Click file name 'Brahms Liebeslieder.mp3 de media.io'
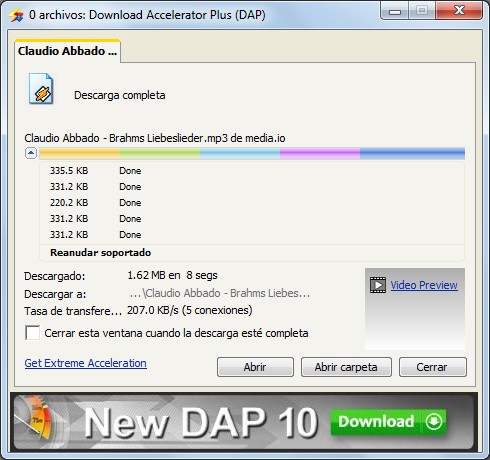490x460 pixels. click(x=197, y=138)
